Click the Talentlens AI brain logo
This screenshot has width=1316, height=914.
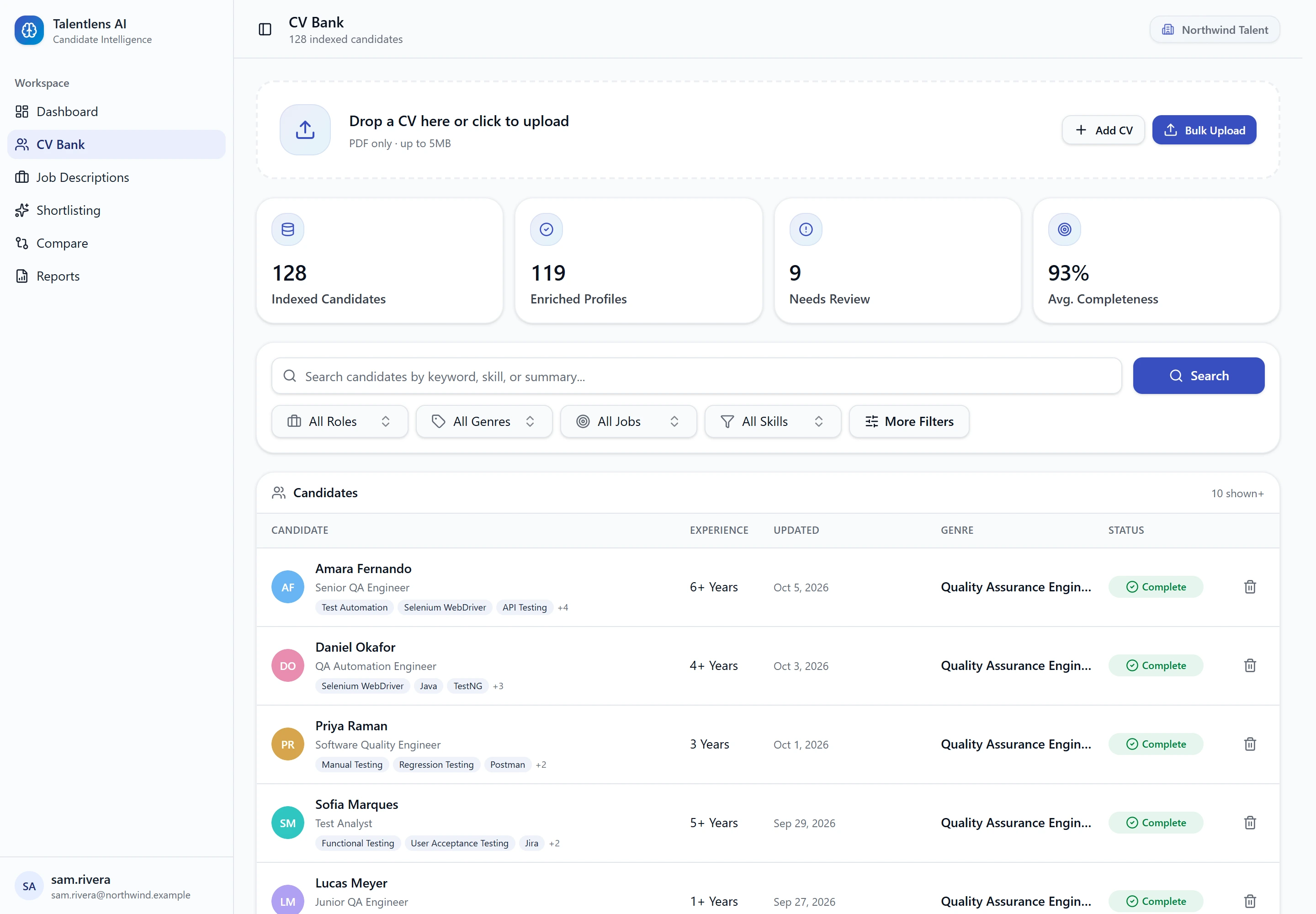[29, 30]
